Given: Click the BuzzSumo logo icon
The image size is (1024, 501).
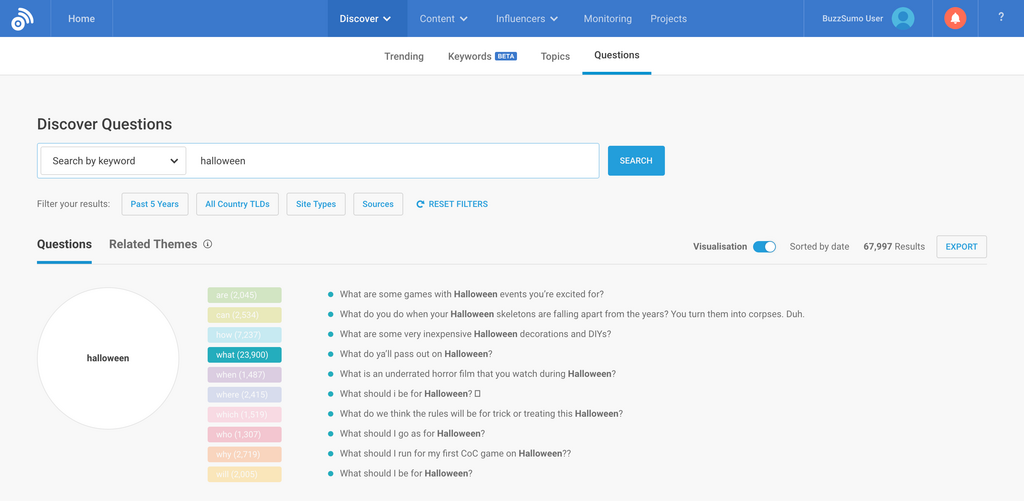Looking at the screenshot, I should (x=22, y=18).
